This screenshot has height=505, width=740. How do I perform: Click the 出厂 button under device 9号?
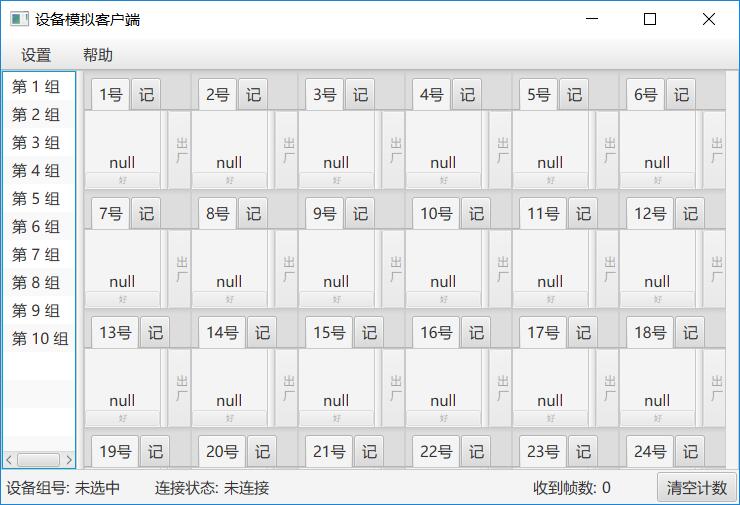click(394, 269)
